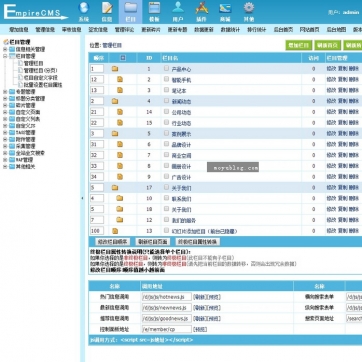Click the file icon in 广告设计 row
The width and height of the screenshot is (362, 362).
(120, 177)
